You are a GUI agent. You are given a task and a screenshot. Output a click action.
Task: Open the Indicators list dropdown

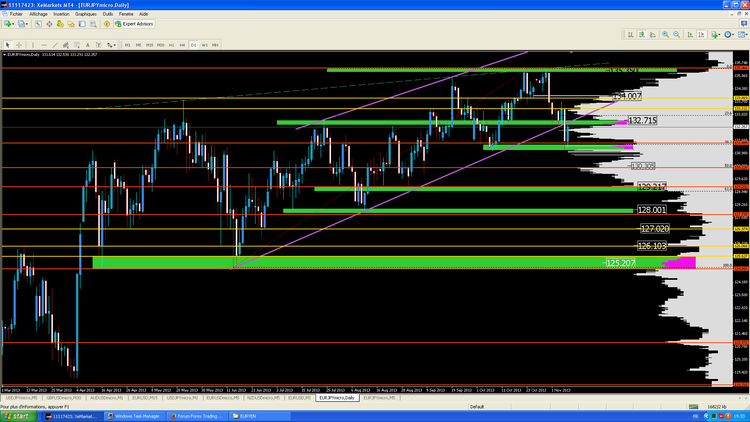click(716, 34)
